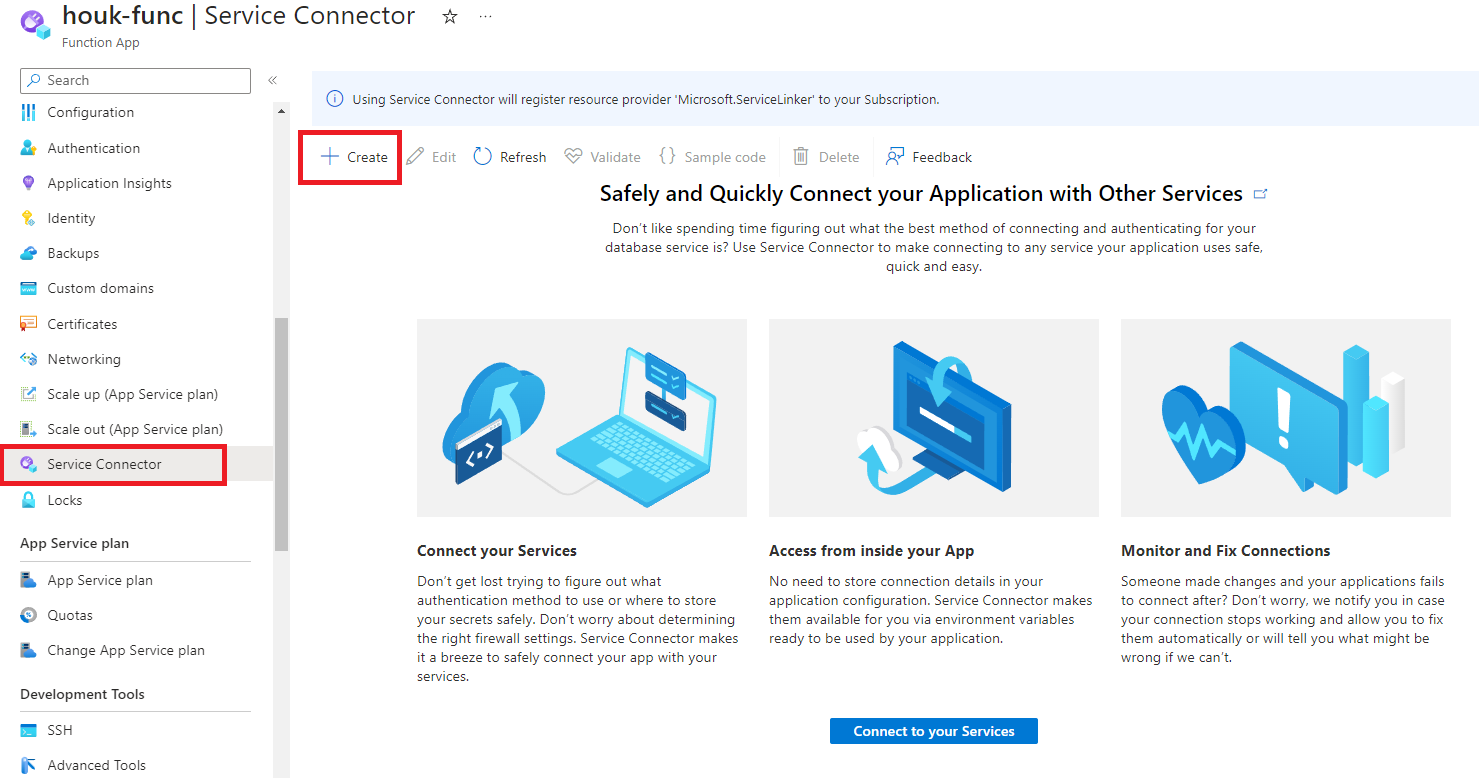
Task: Refresh the Service Connector list
Action: [509, 156]
